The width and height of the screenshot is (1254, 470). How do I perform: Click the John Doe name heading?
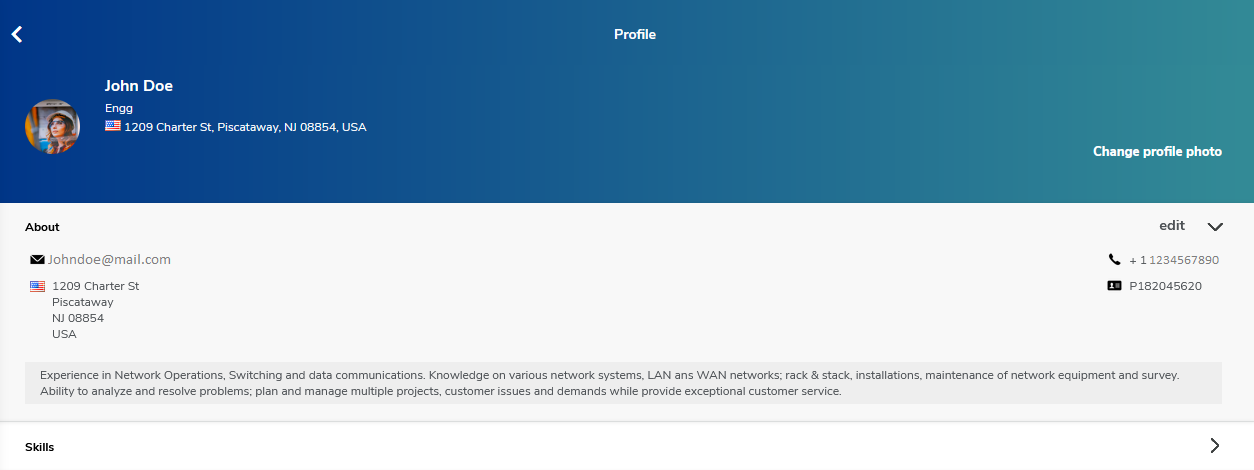point(139,86)
